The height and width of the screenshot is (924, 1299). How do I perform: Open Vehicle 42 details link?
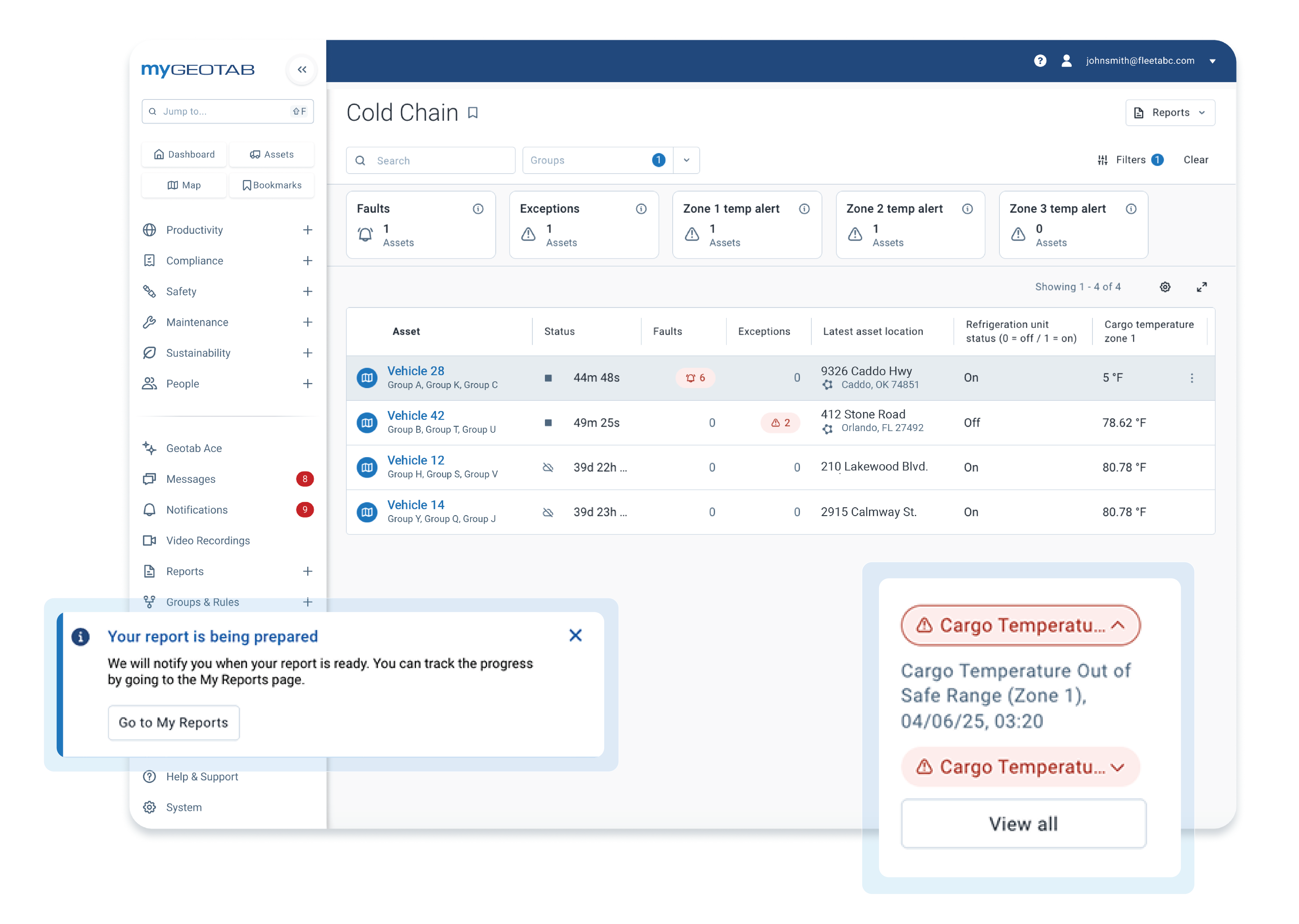click(x=416, y=415)
